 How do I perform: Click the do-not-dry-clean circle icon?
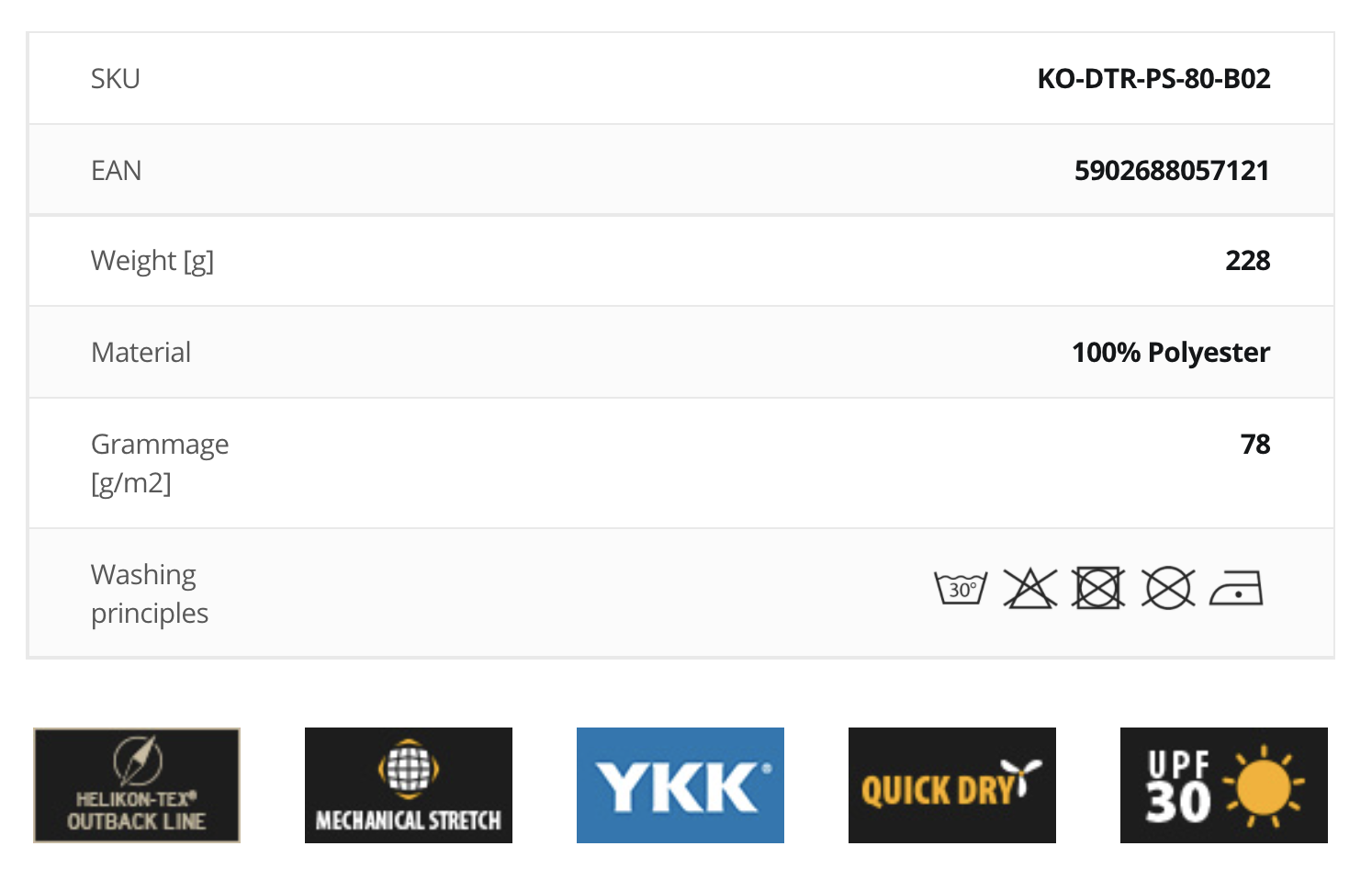(1167, 588)
